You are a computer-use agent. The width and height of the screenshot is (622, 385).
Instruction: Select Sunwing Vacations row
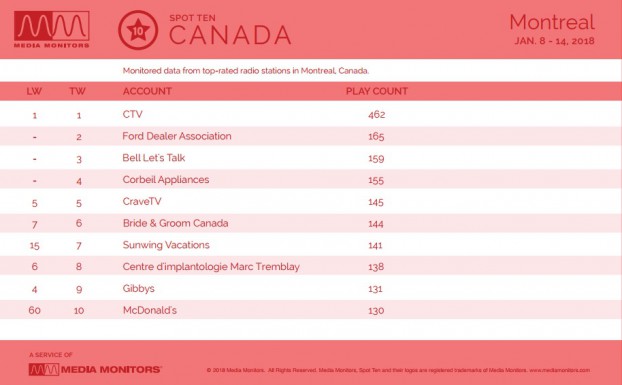[311, 245]
